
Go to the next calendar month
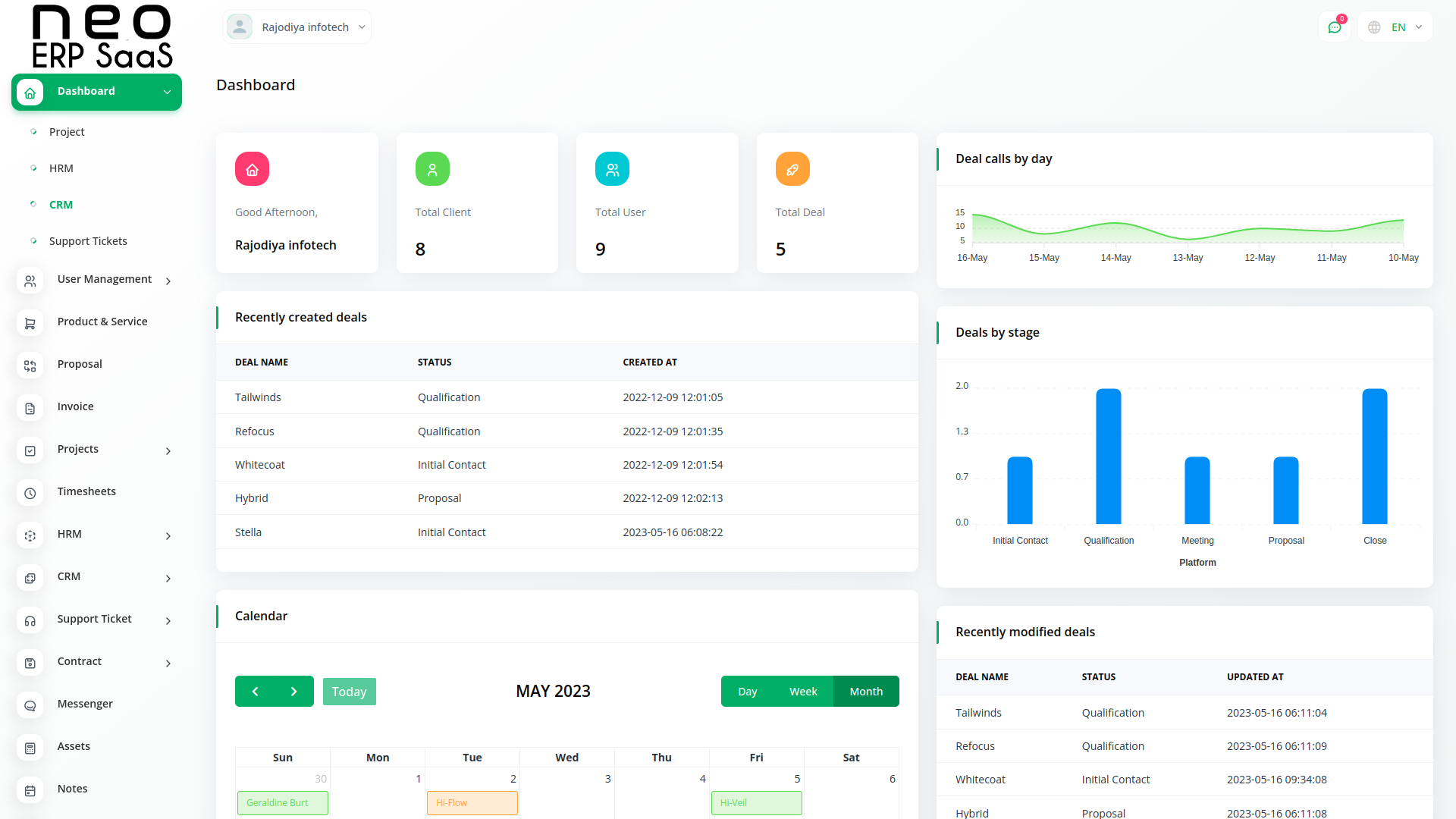pyautogui.click(x=294, y=692)
